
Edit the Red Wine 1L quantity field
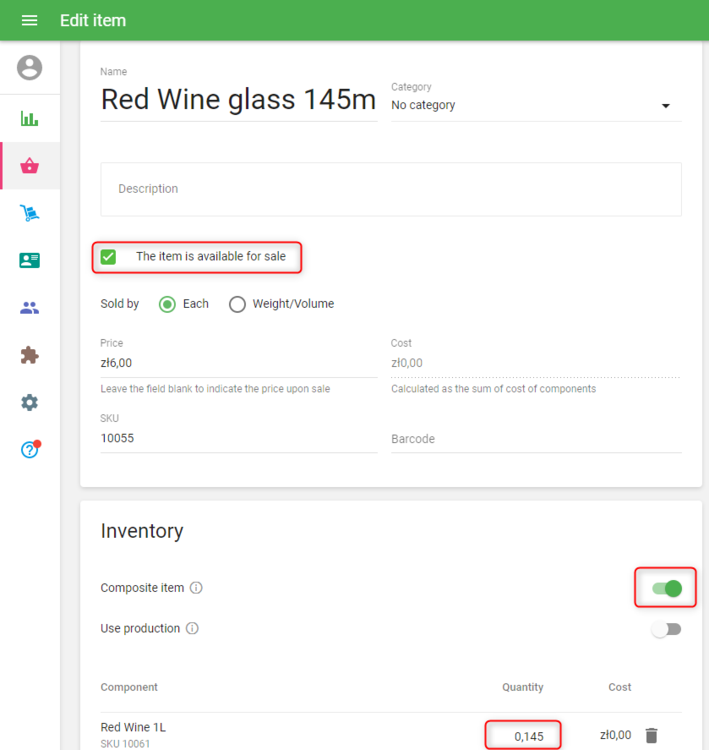[523, 736]
